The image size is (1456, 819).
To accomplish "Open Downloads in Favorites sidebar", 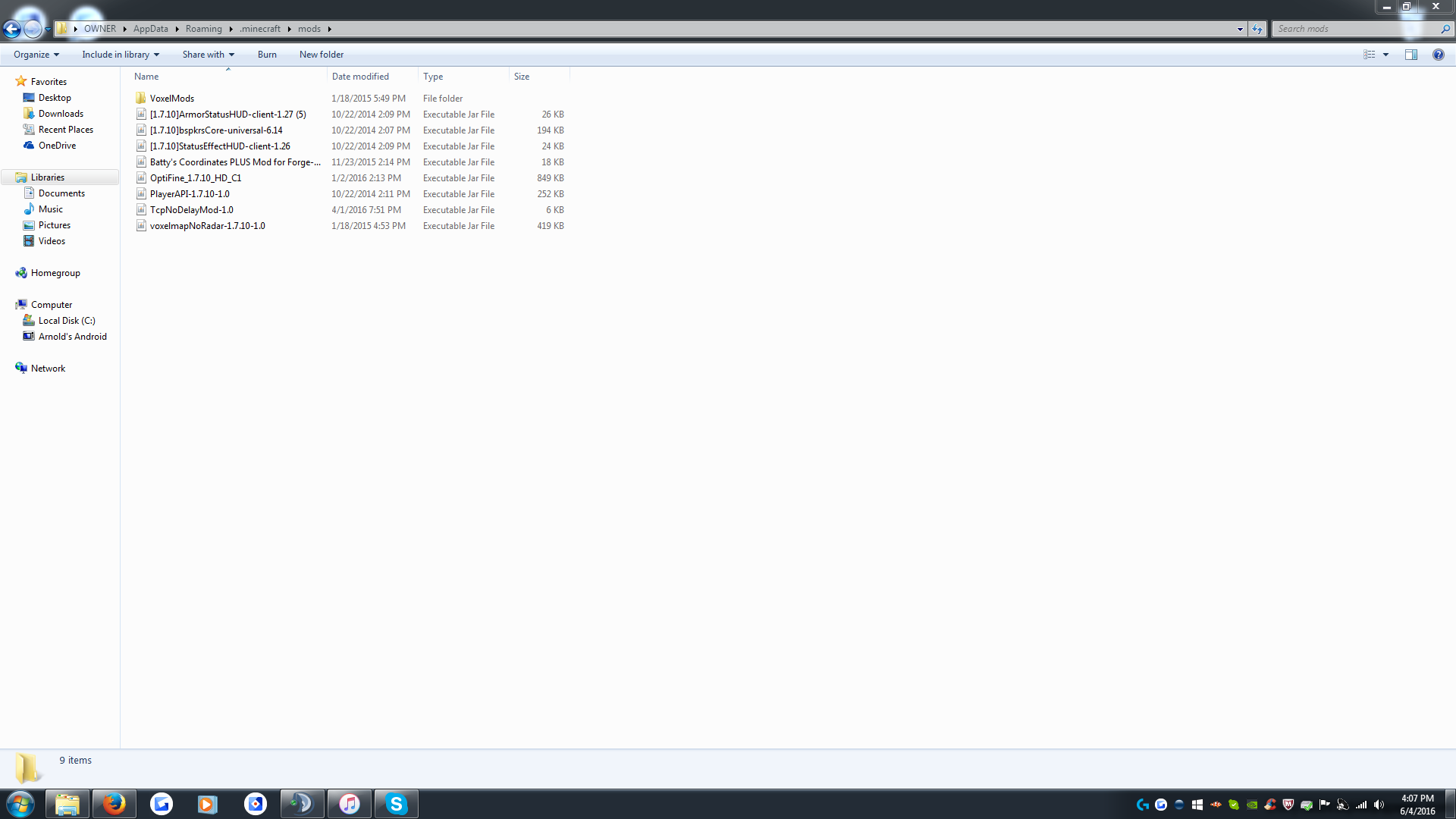I will 61,114.
